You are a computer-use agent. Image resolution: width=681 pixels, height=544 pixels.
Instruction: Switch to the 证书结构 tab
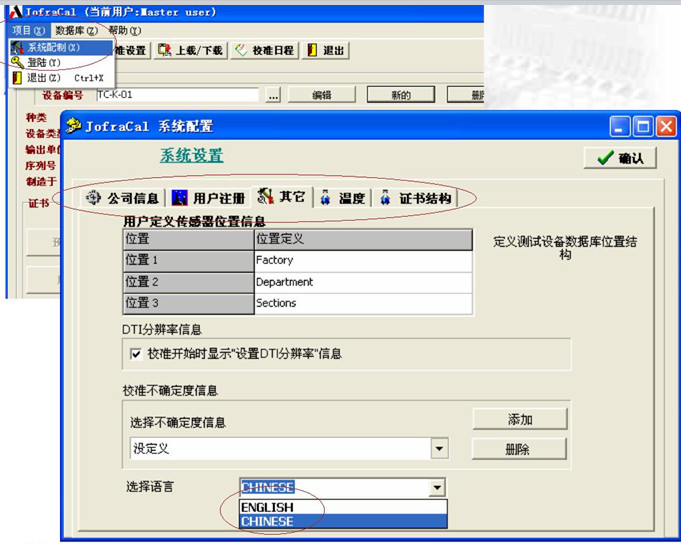(415, 198)
